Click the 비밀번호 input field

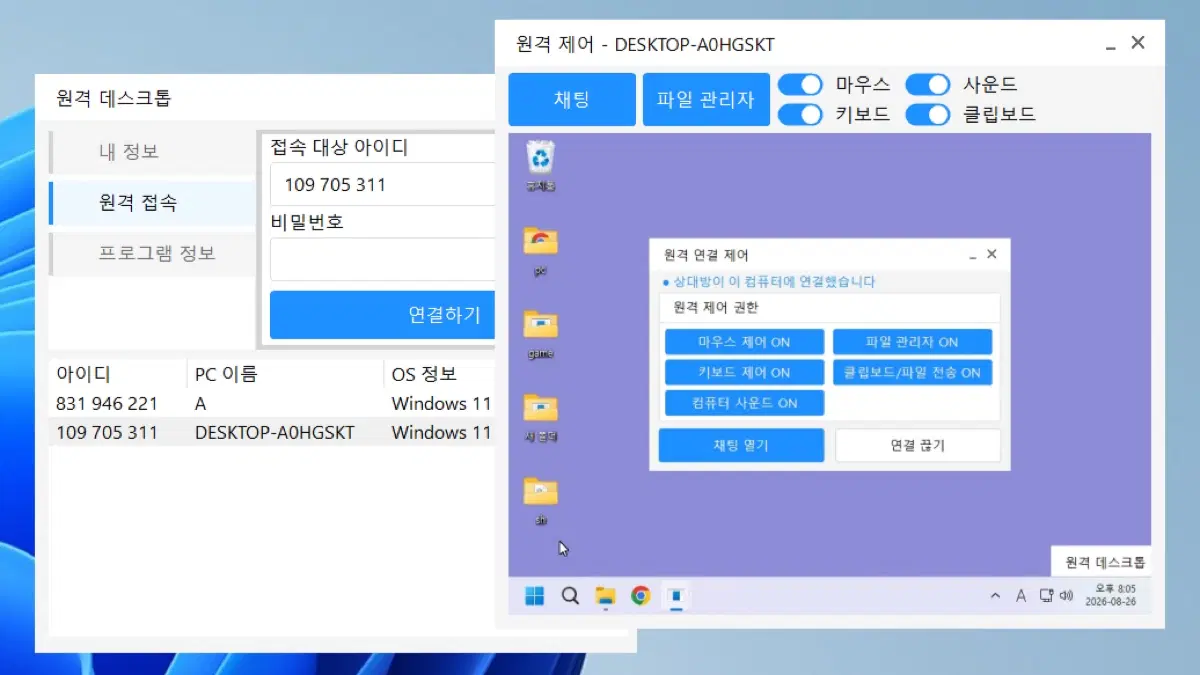point(382,259)
